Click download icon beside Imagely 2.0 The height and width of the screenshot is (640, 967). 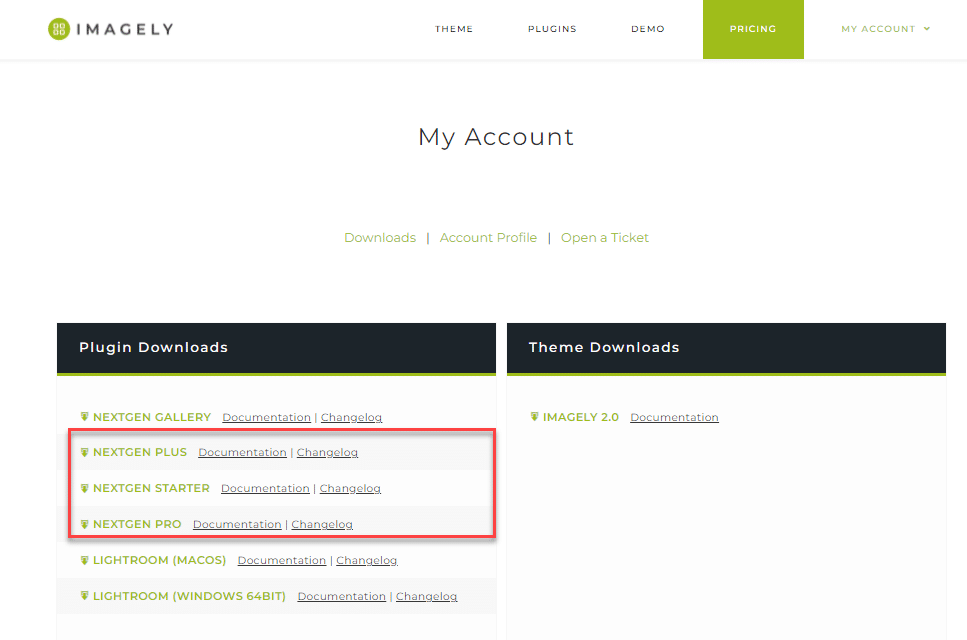coord(535,417)
